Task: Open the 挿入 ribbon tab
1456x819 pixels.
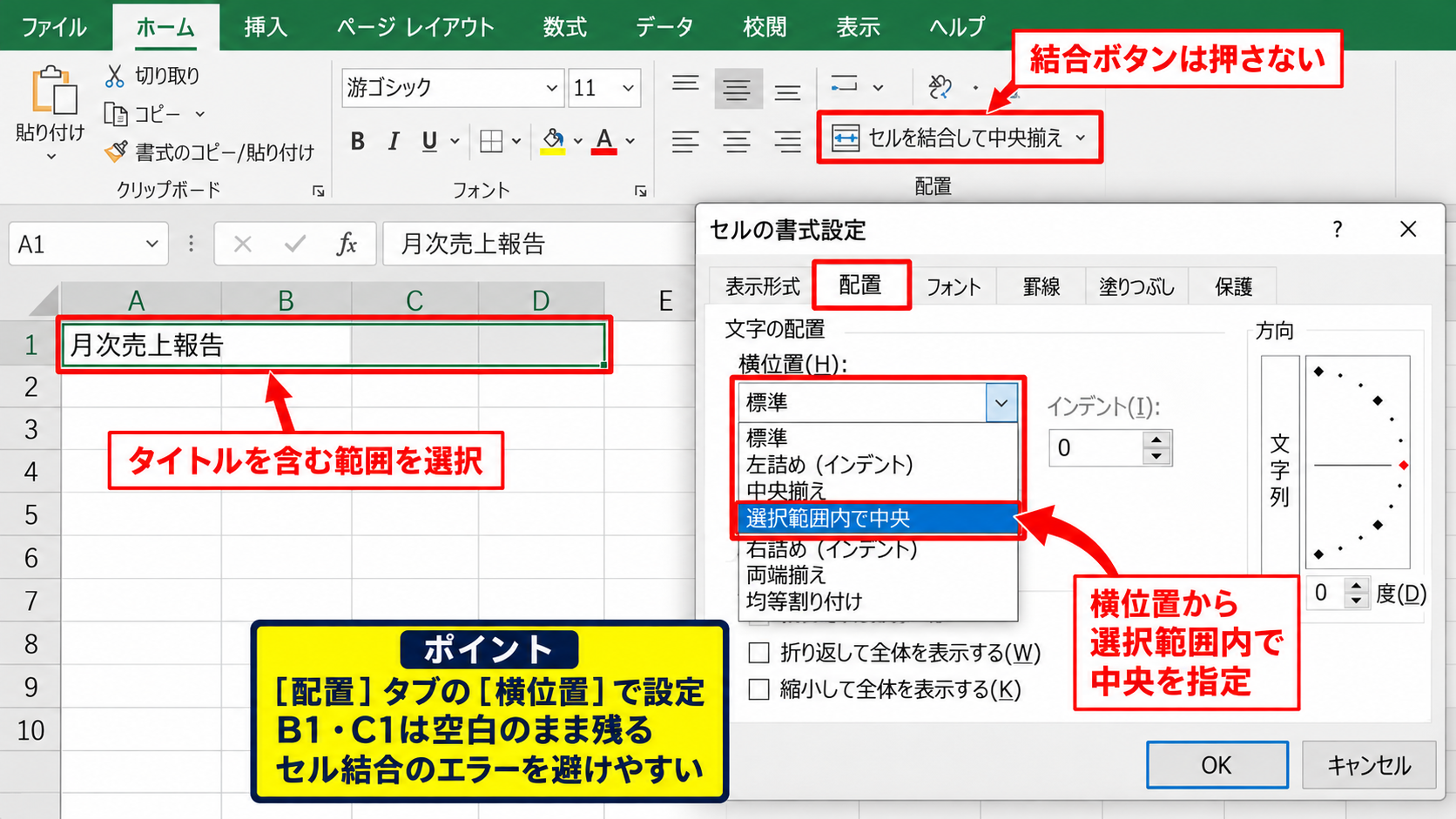Action: click(x=266, y=27)
